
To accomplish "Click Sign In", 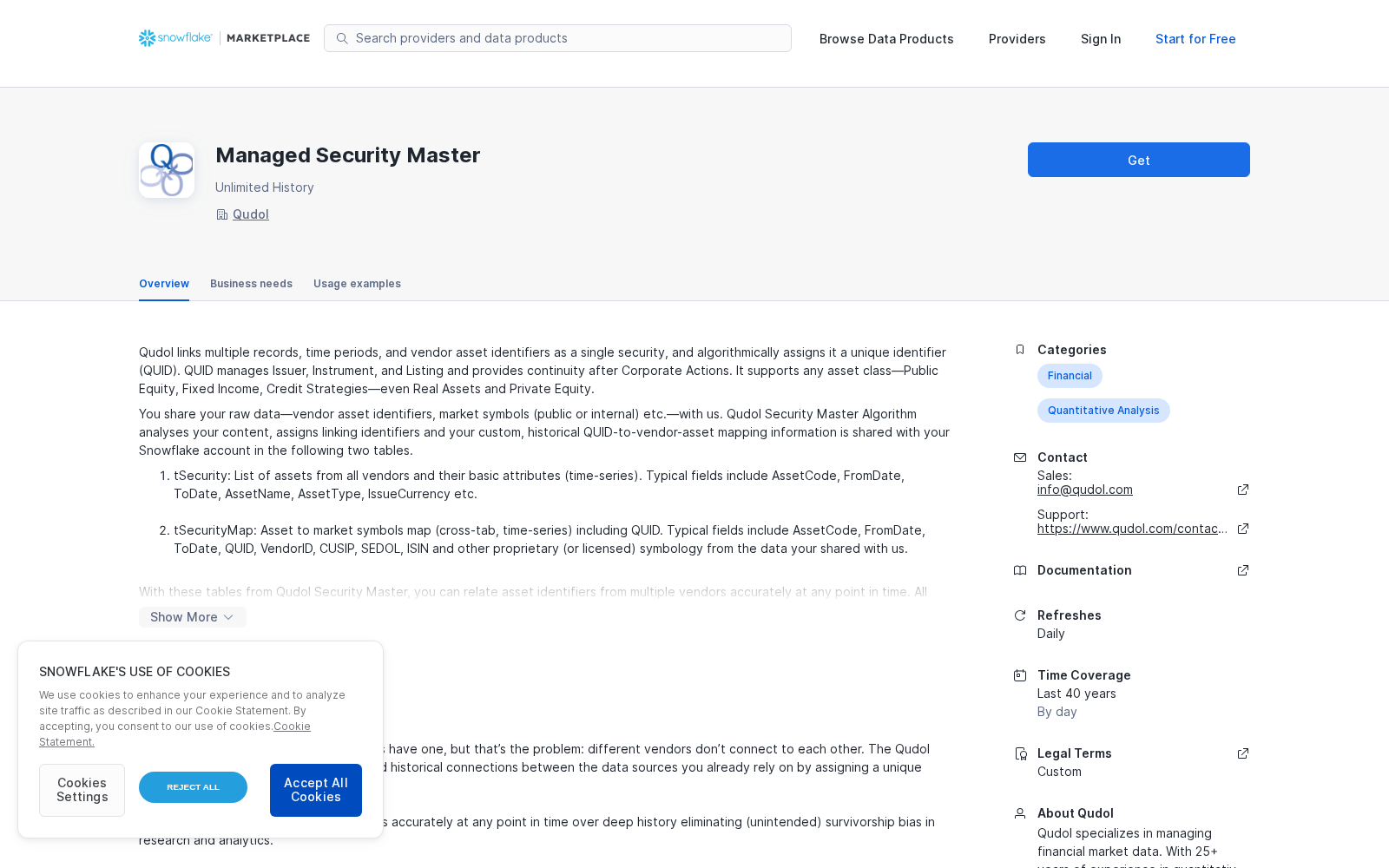I will 1101,39.
